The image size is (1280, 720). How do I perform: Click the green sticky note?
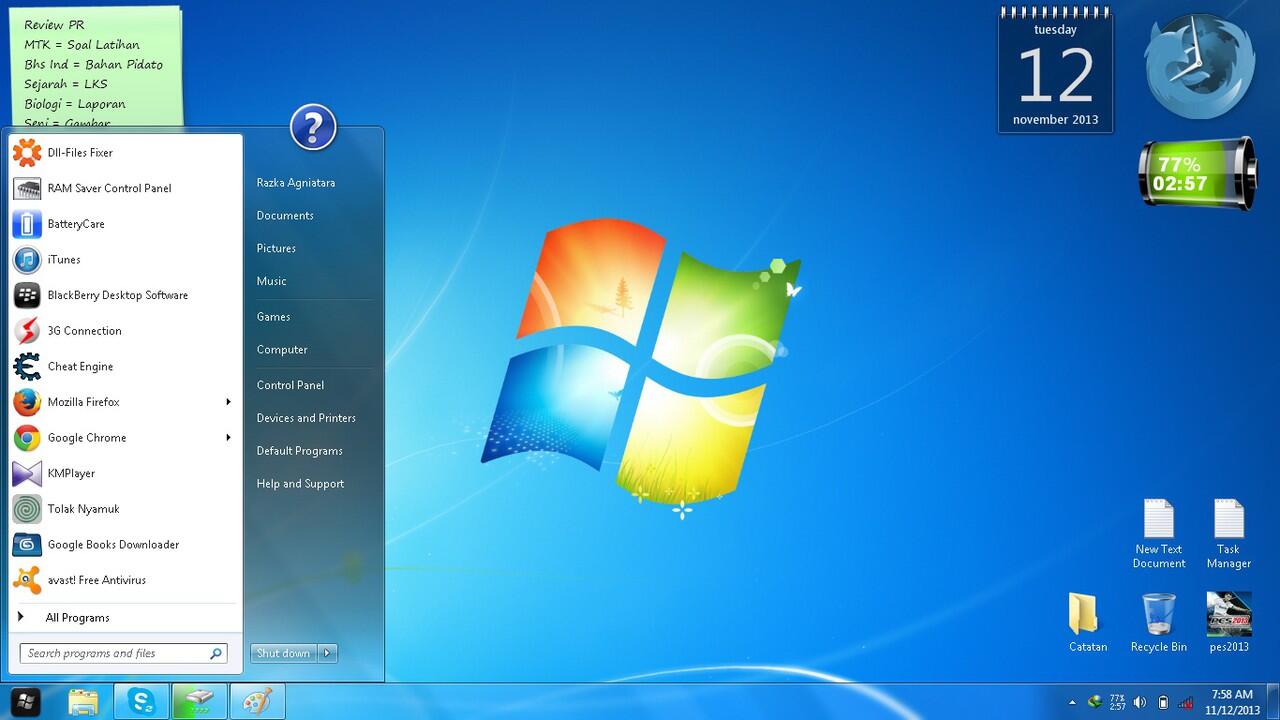point(97,68)
